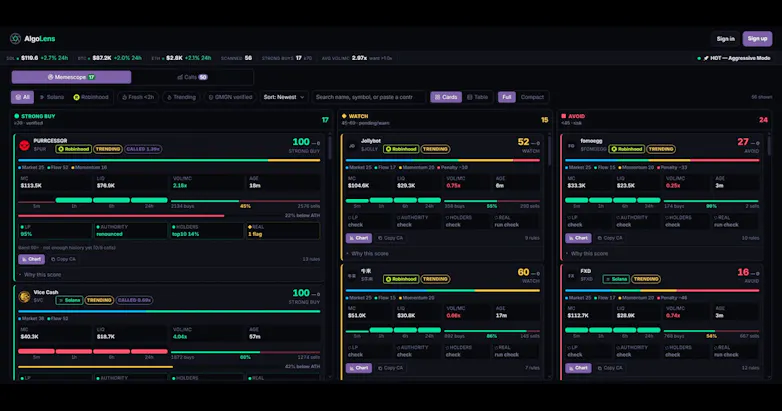Click Solana badge on FXD card
Screen dimensions: 782x411
pyautogui.click(x=616, y=279)
